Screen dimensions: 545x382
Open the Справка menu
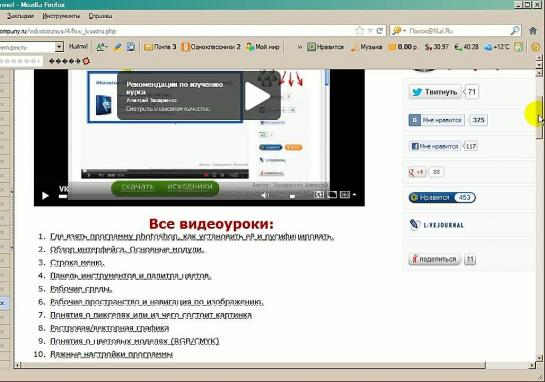(x=100, y=16)
